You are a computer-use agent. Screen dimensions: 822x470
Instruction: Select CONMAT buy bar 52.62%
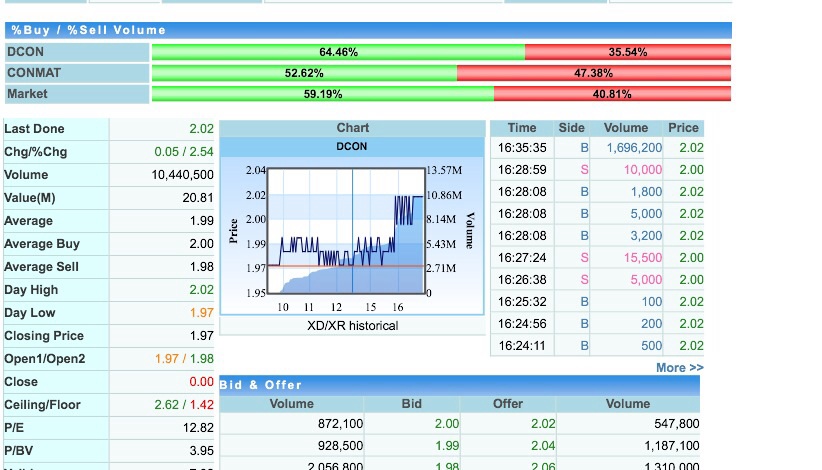pos(304,73)
